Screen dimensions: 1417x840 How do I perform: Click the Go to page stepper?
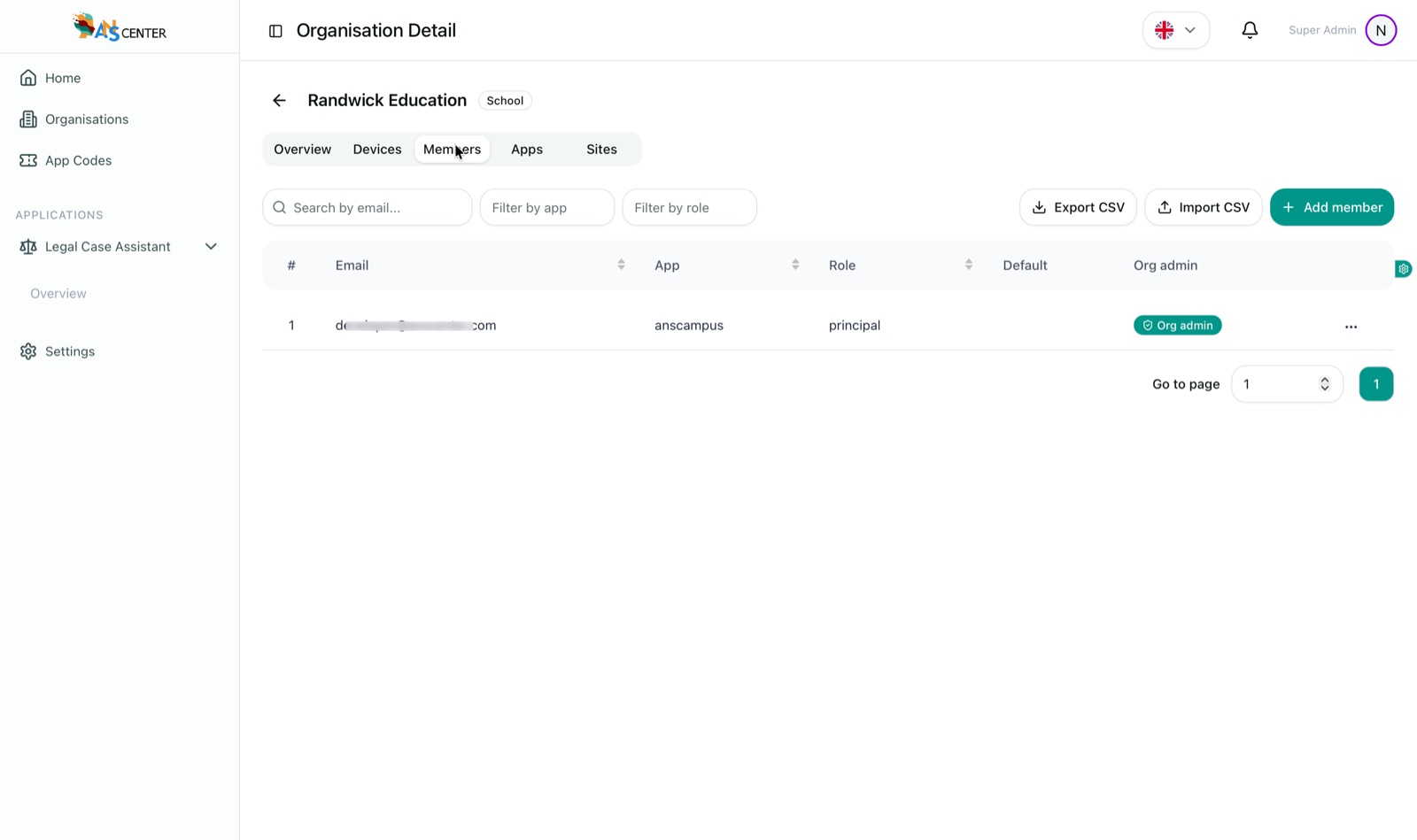(1324, 384)
